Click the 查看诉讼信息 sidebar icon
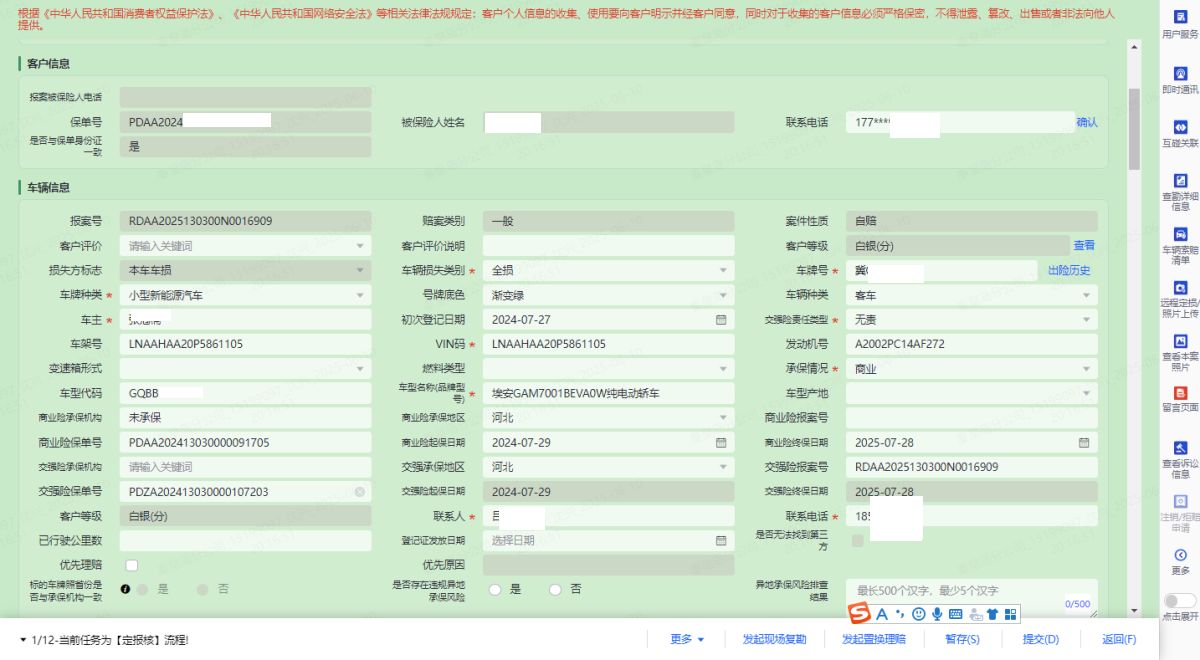Viewport: 1200px width, 660px height. [1180, 451]
